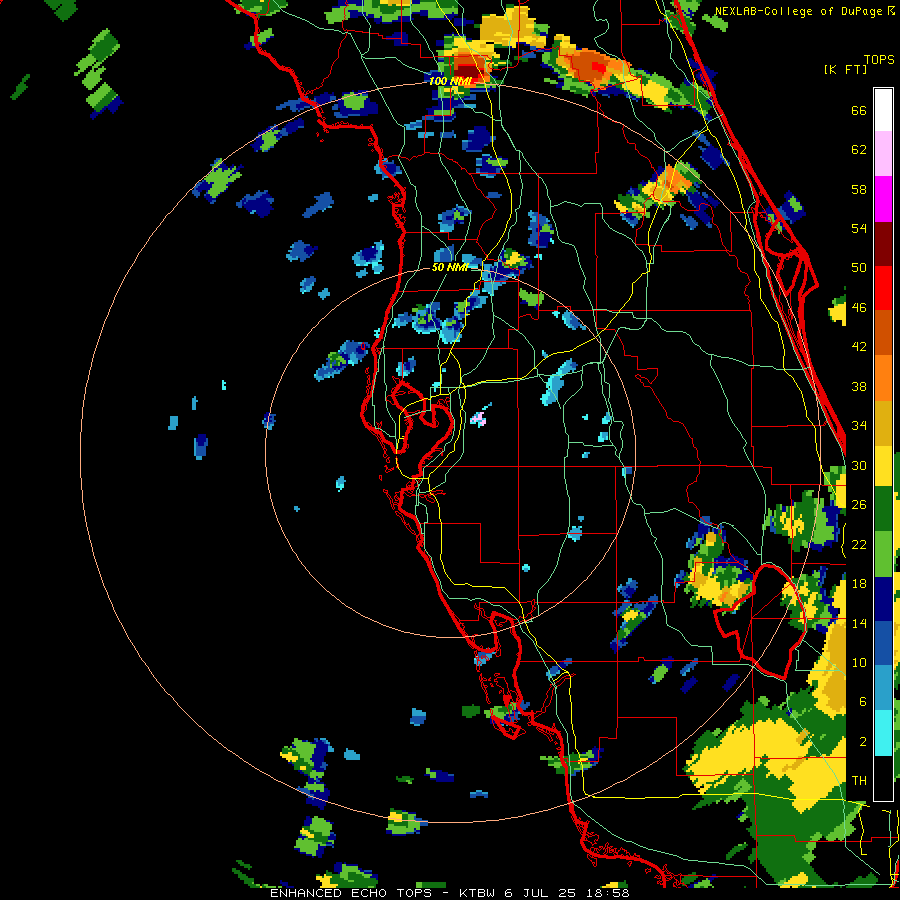Screen dimensions: 900x900
Task: Click the 58 value in the legend
Action: tap(859, 189)
